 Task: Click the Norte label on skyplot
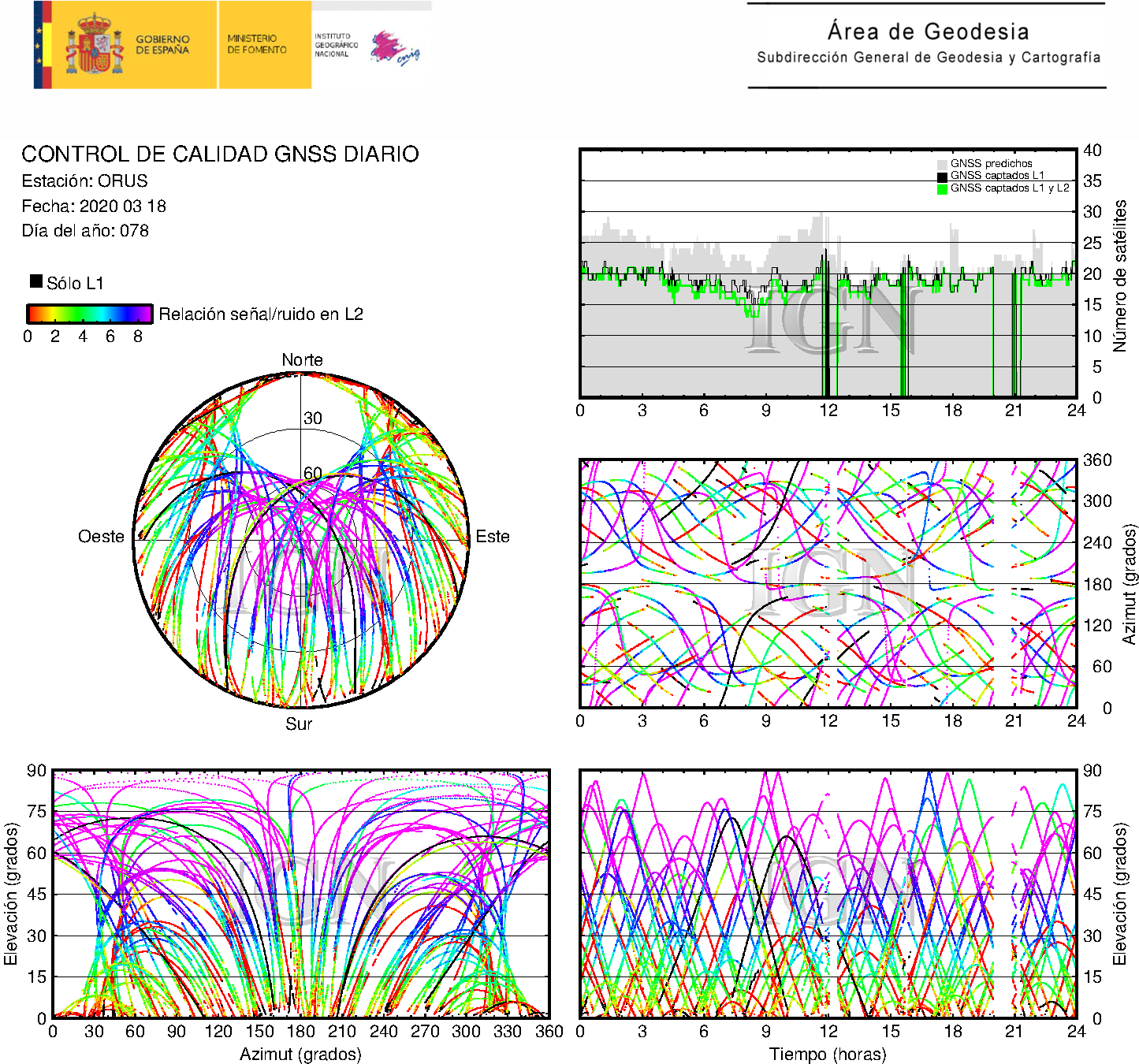pyautogui.click(x=302, y=359)
